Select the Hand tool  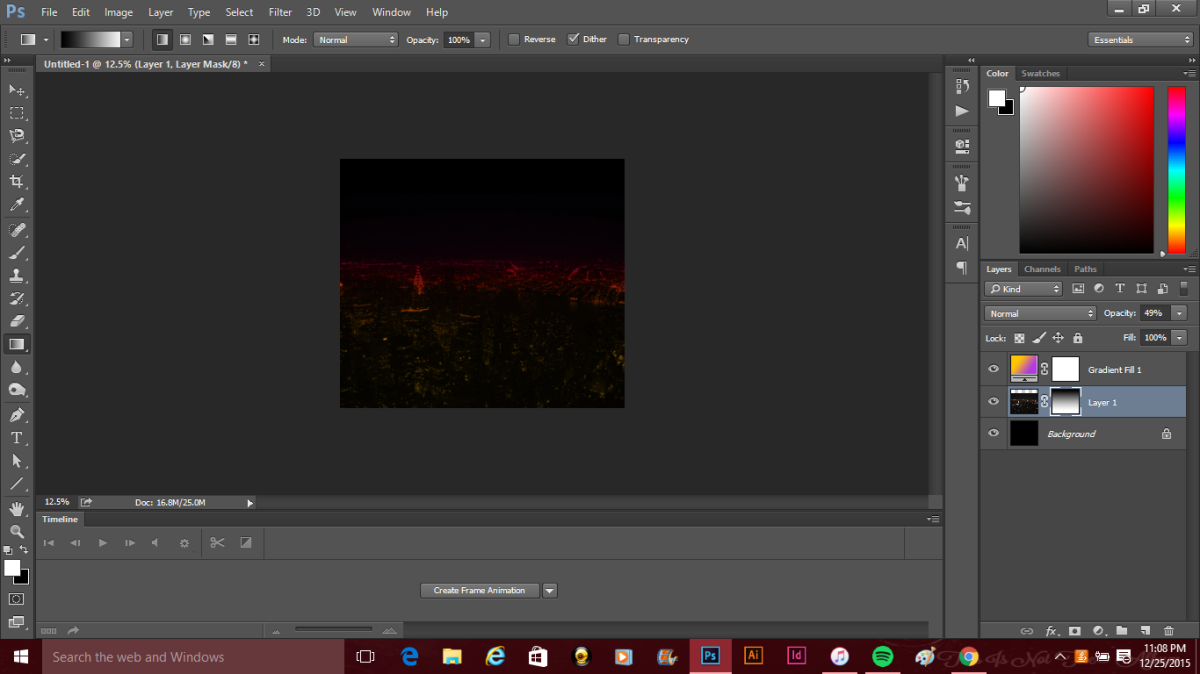17,509
